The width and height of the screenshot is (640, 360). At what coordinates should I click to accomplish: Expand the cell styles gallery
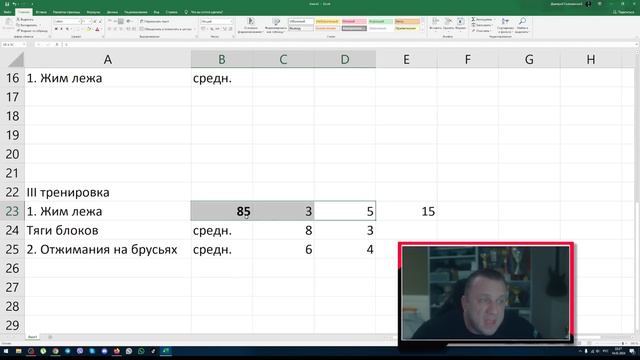coord(423,29)
